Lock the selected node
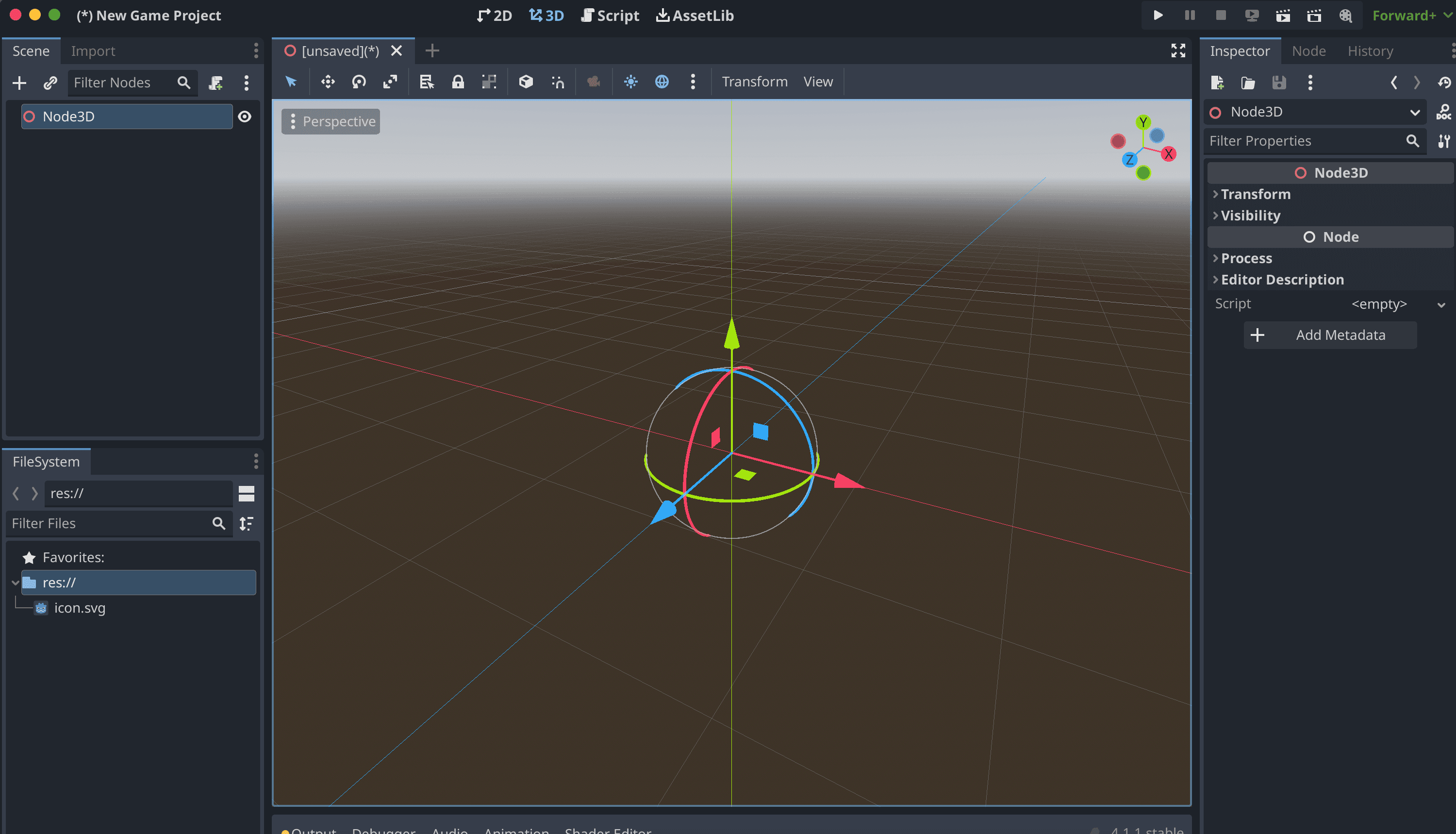Screen dimensions: 1456x834 (458, 82)
